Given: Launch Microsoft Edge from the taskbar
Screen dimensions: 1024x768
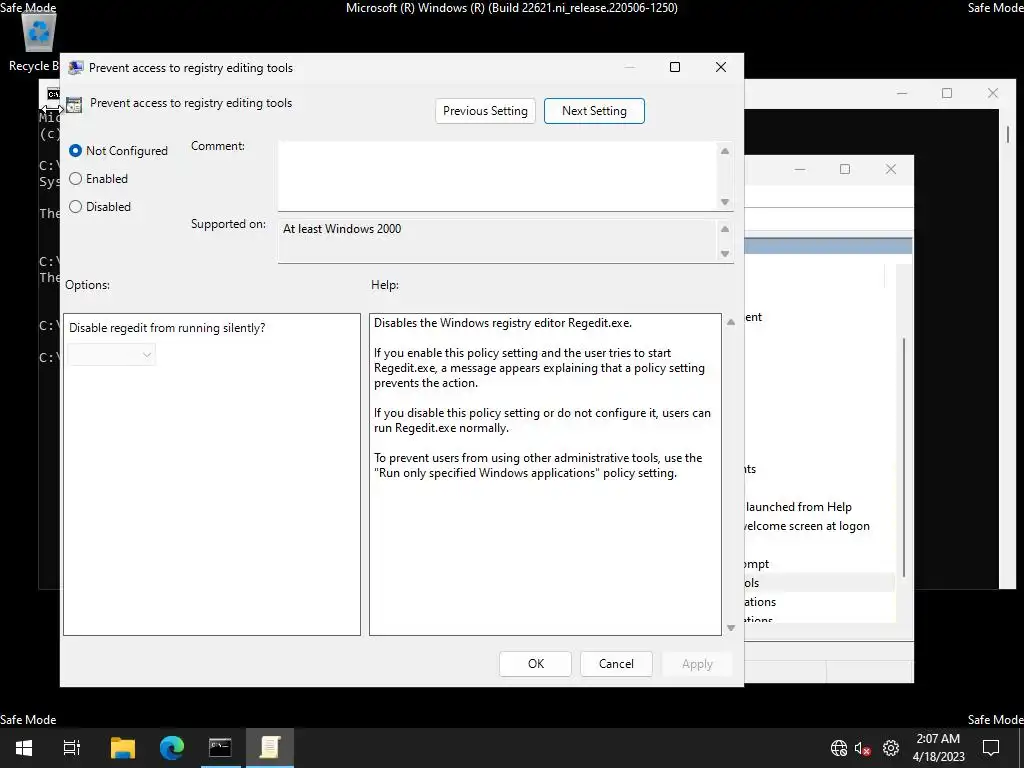Looking at the screenshot, I should [x=172, y=747].
